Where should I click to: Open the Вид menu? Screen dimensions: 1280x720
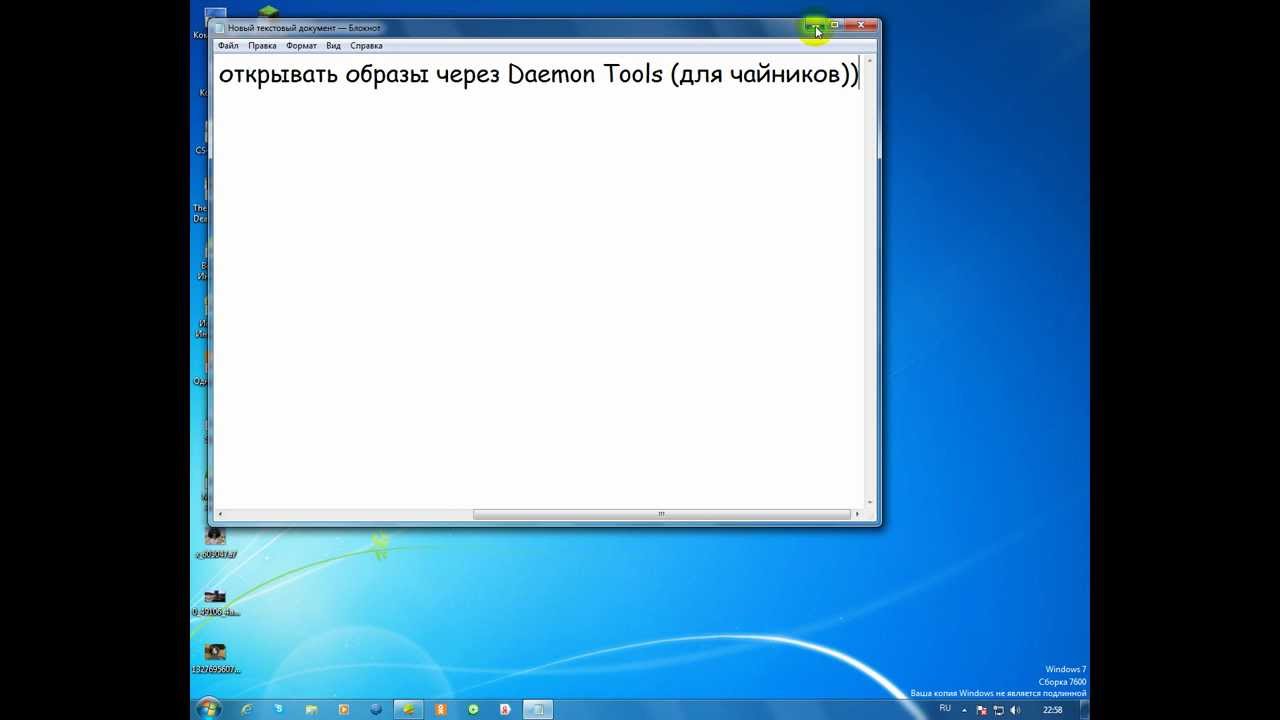point(333,46)
